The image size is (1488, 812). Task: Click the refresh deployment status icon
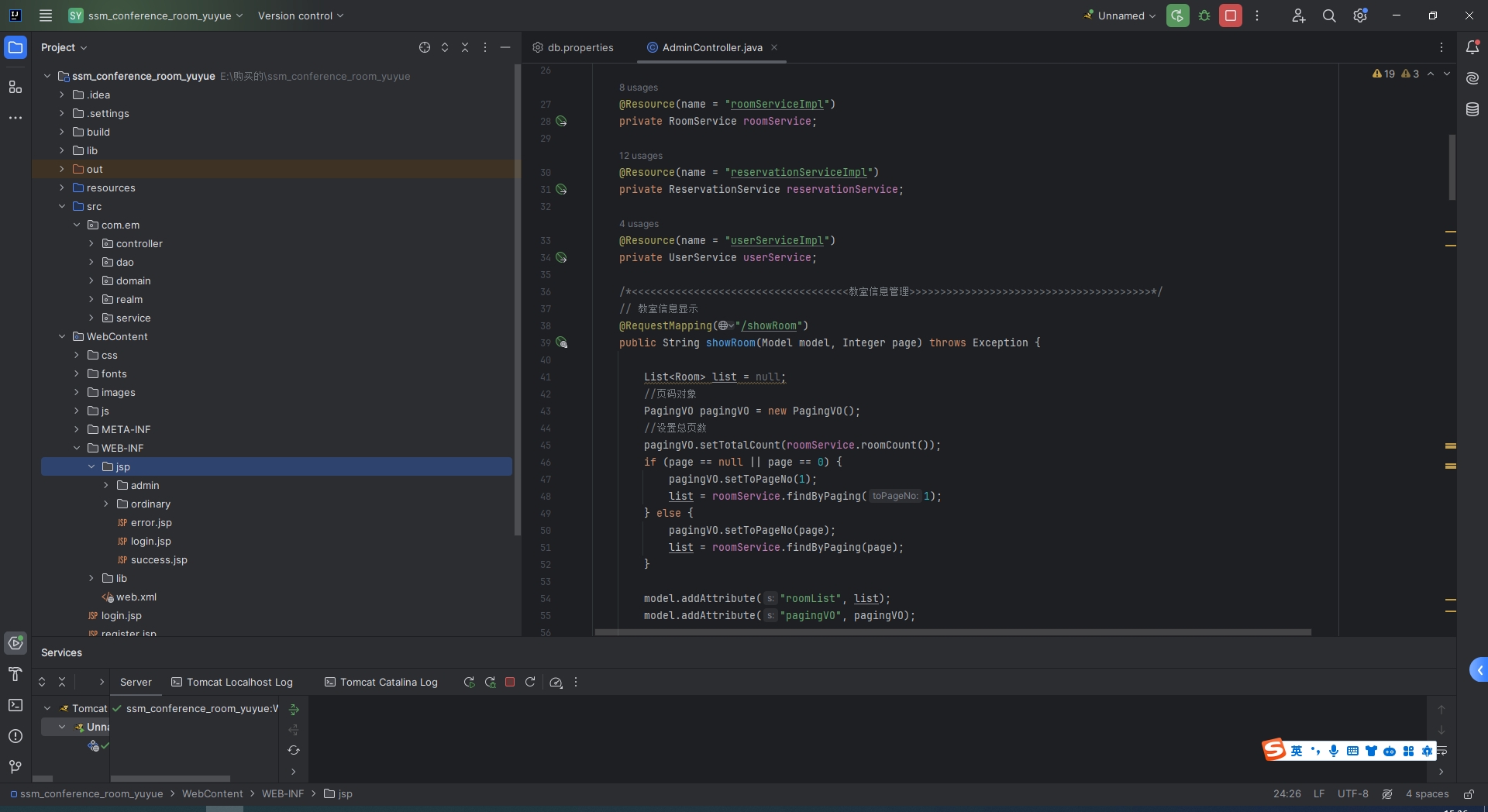(294, 750)
